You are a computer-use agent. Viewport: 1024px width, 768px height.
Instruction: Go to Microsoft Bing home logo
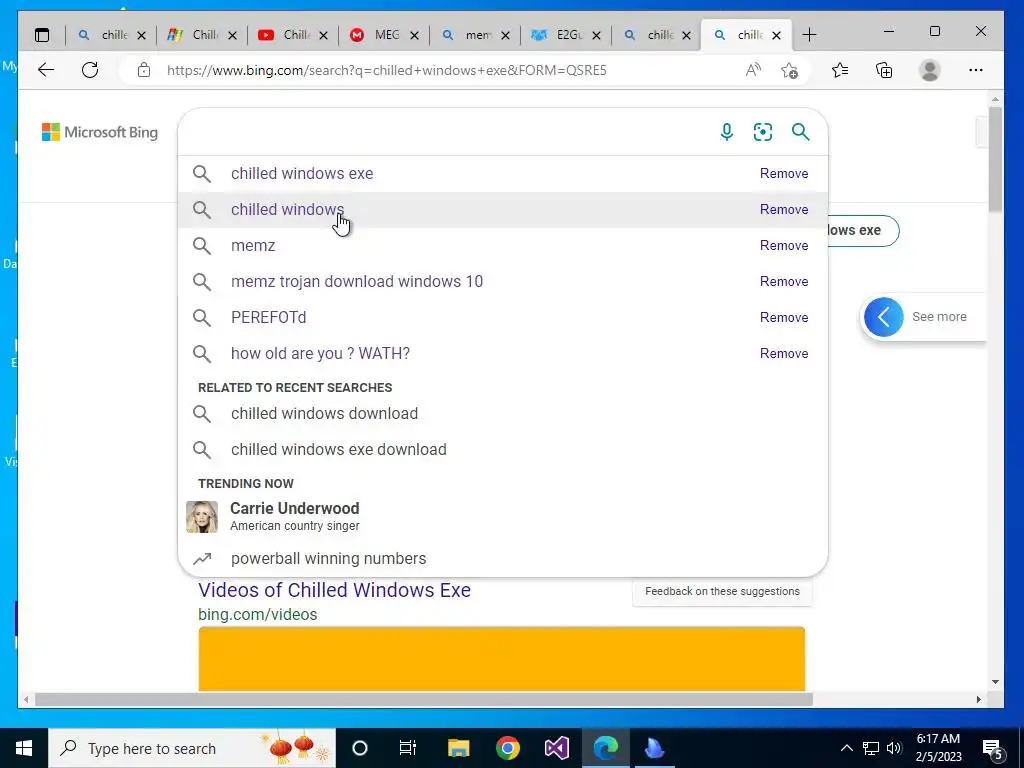click(x=100, y=132)
